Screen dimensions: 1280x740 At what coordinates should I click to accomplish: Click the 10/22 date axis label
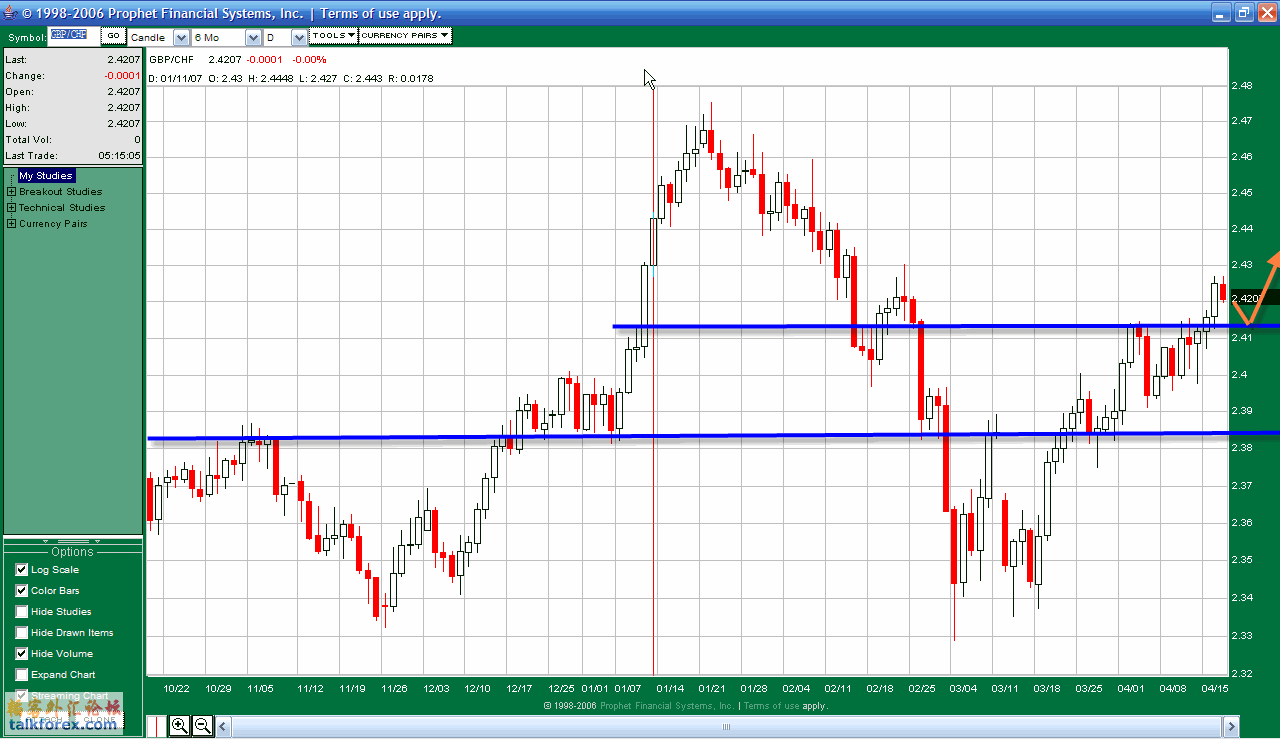(x=176, y=689)
